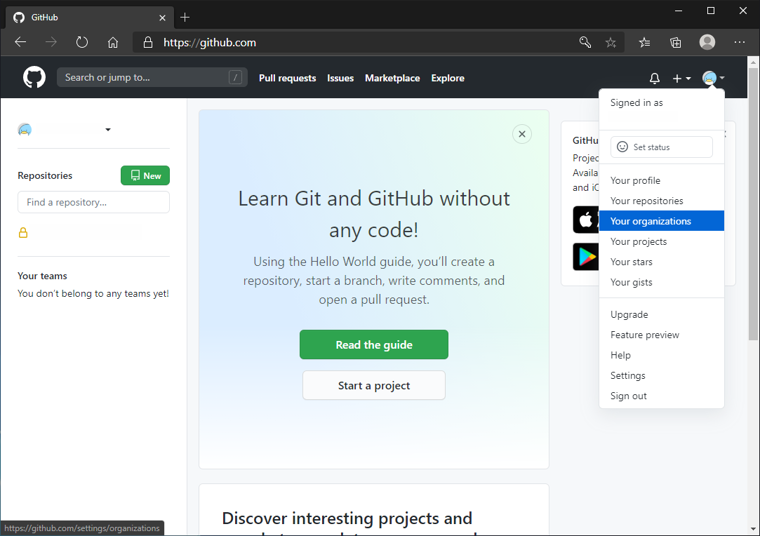Dismiss the Learn Git card with the X
This screenshot has width=760, height=536.
[x=522, y=134]
